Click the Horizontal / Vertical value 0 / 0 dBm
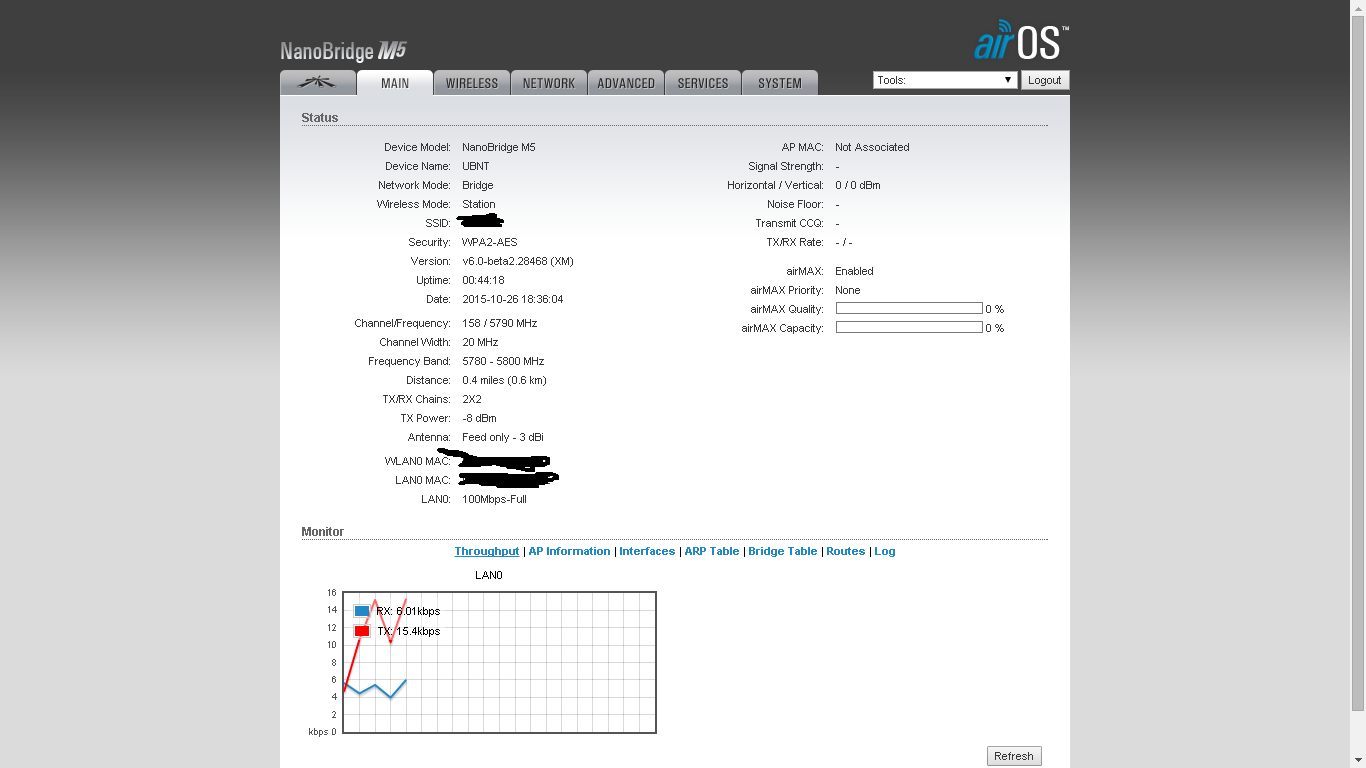Screen dimensions: 1366x768 (858, 185)
